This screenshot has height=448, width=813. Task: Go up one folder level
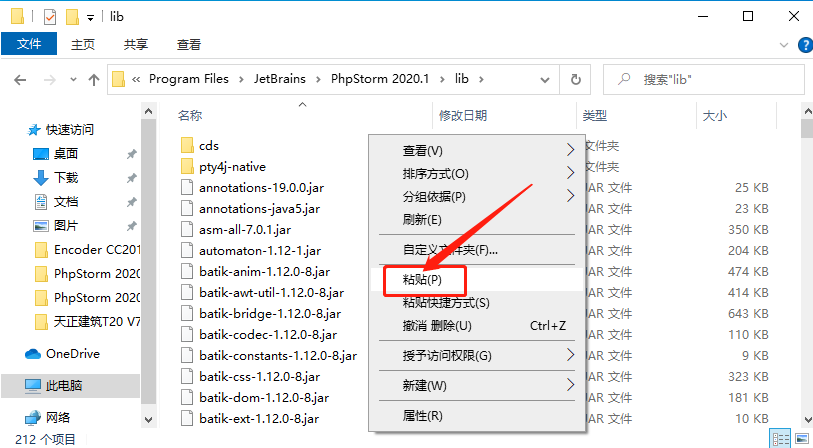[x=94, y=80]
